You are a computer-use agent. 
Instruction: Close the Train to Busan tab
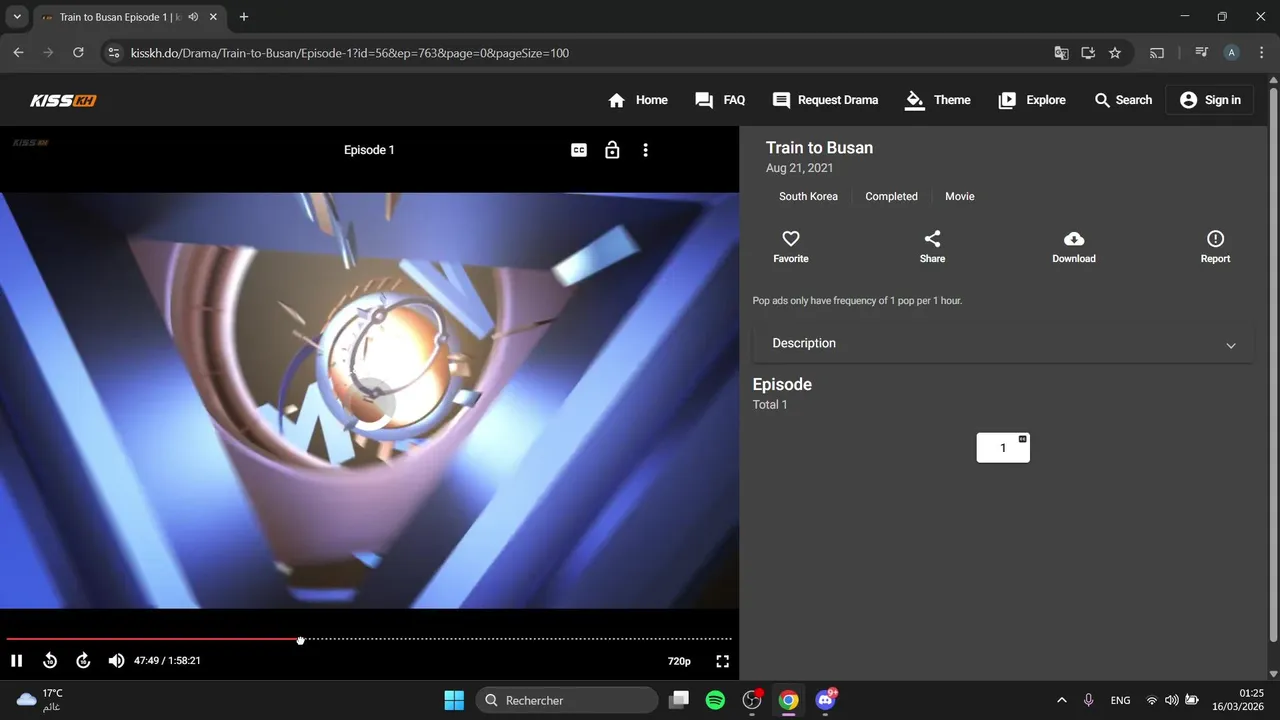coord(213,17)
